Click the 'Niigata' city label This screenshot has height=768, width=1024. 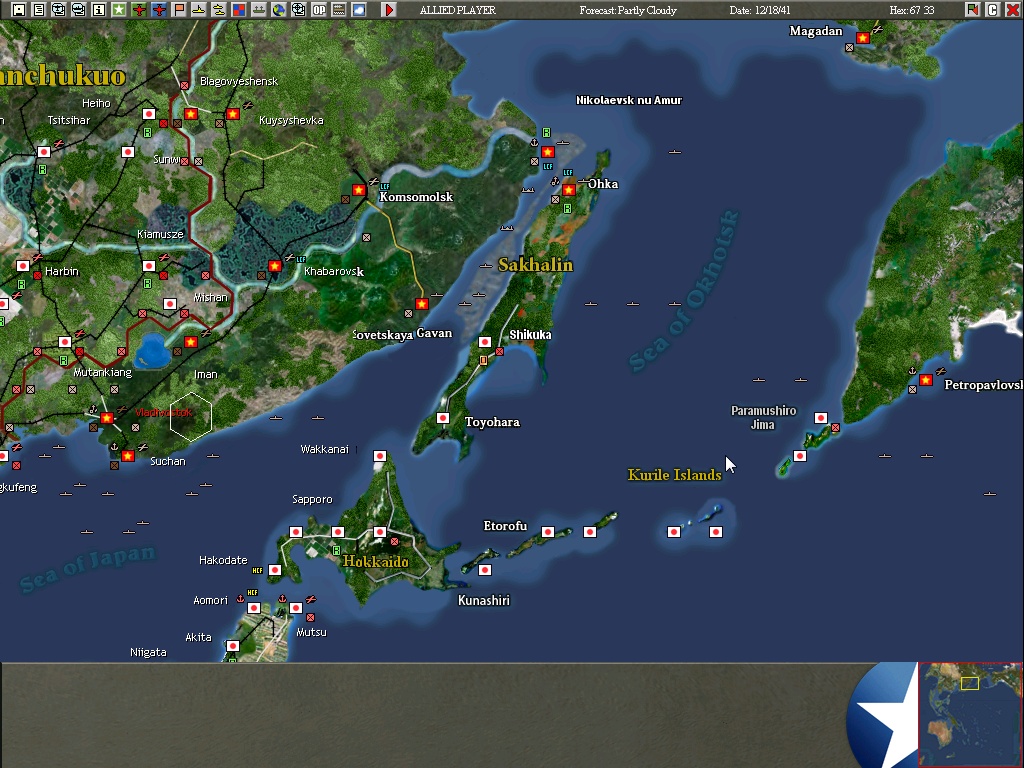click(148, 652)
